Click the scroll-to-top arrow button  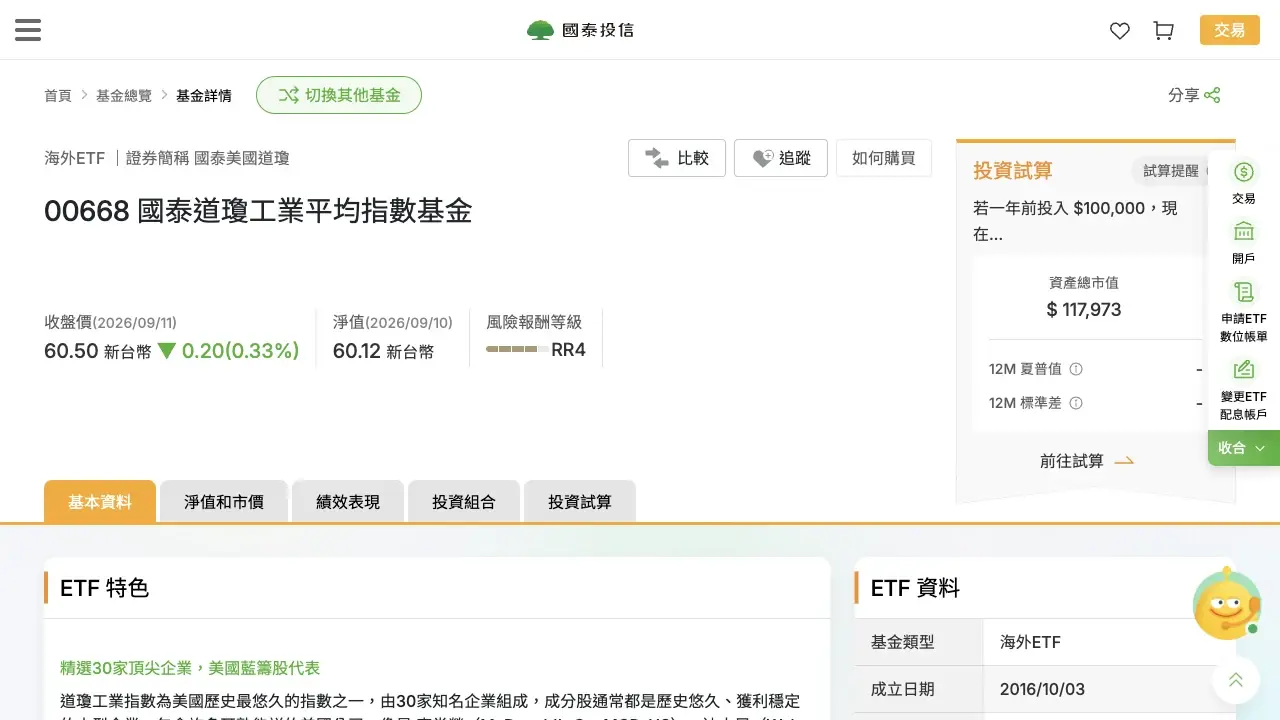tap(1236, 680)
